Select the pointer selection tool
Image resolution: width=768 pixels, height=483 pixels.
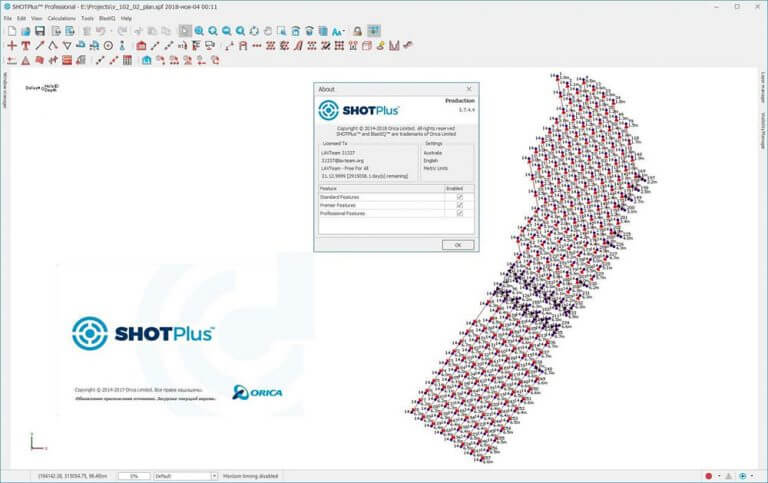(185, 31)
